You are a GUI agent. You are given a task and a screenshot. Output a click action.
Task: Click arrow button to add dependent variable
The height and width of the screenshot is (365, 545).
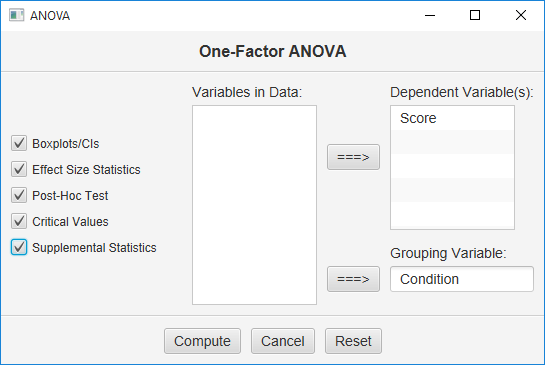[x=353, y=157]
